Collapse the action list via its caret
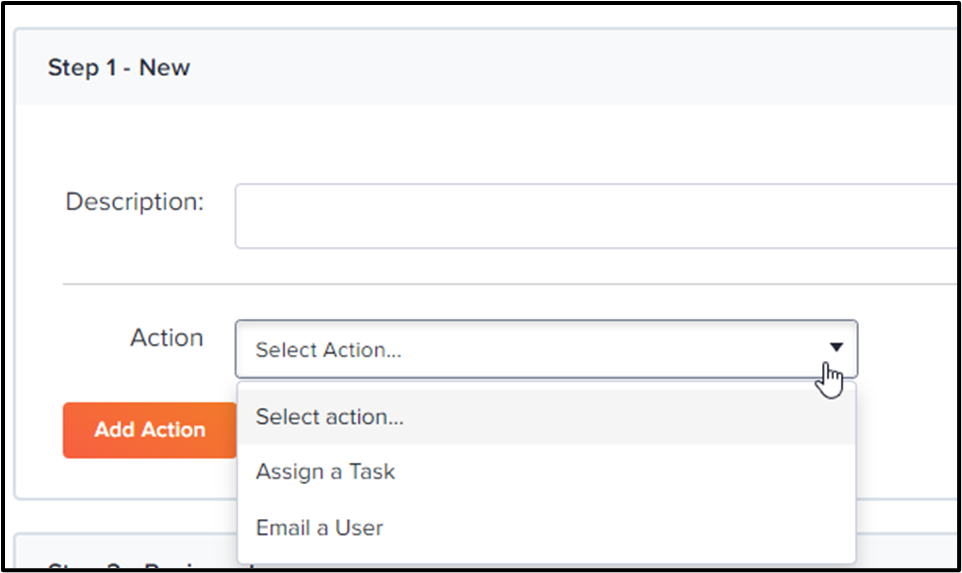Image resolution: width=962 pixels, height=573 pixels. (836, 347)
